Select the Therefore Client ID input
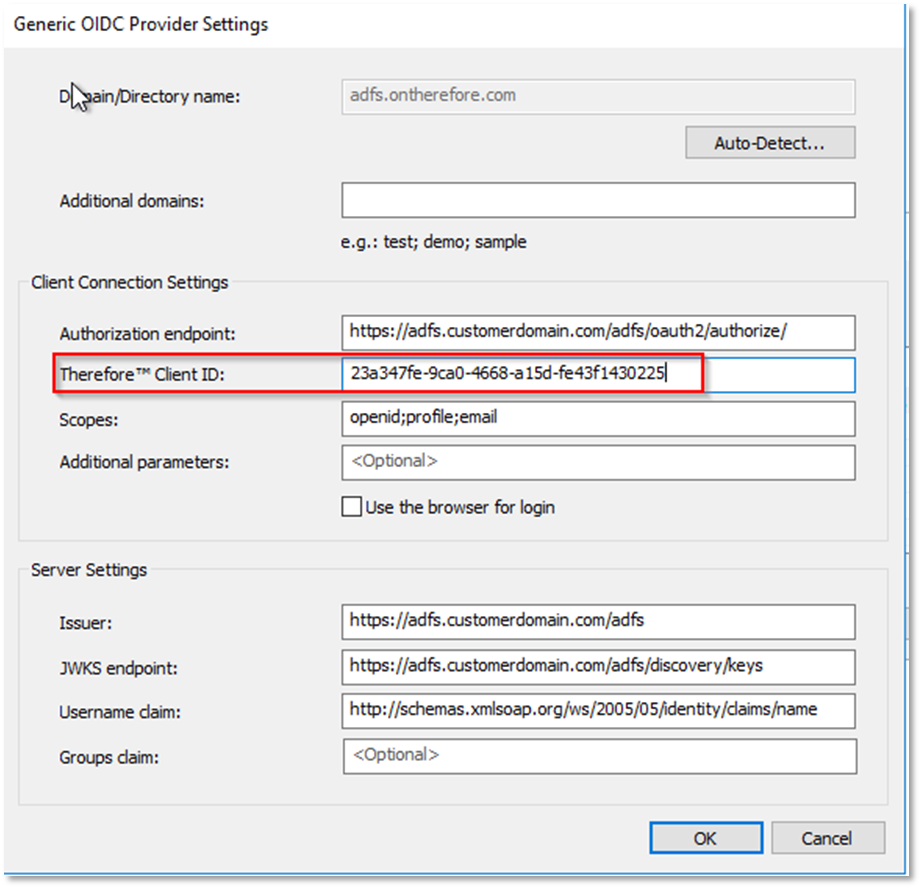Screen dimensions: 921x888 (x=597, y=375)
